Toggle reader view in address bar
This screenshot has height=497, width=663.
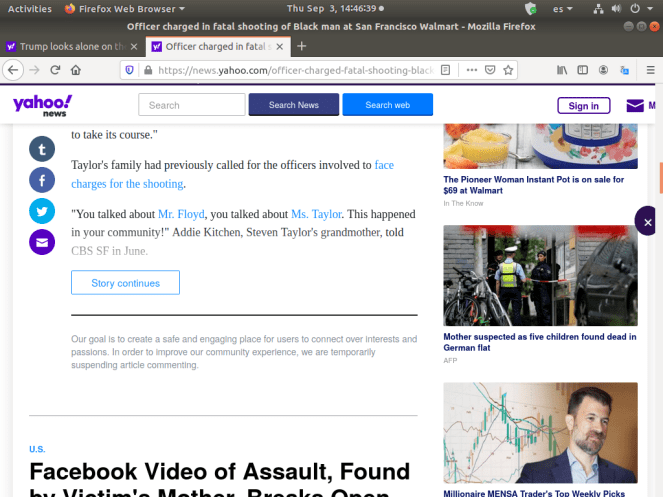pyautogui.click(x=446, y=70)
